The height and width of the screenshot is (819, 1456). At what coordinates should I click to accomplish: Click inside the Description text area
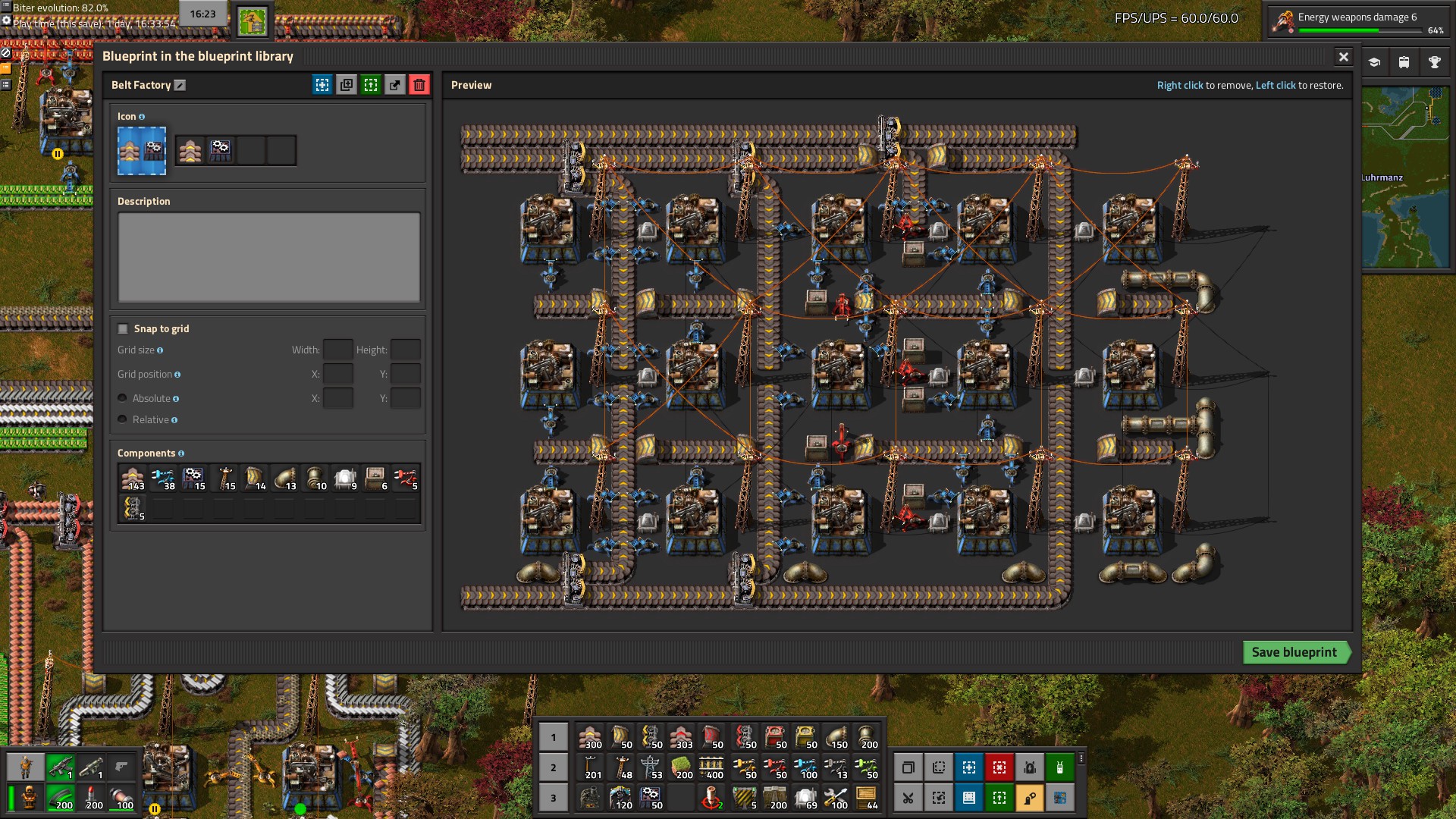(269, 257)
